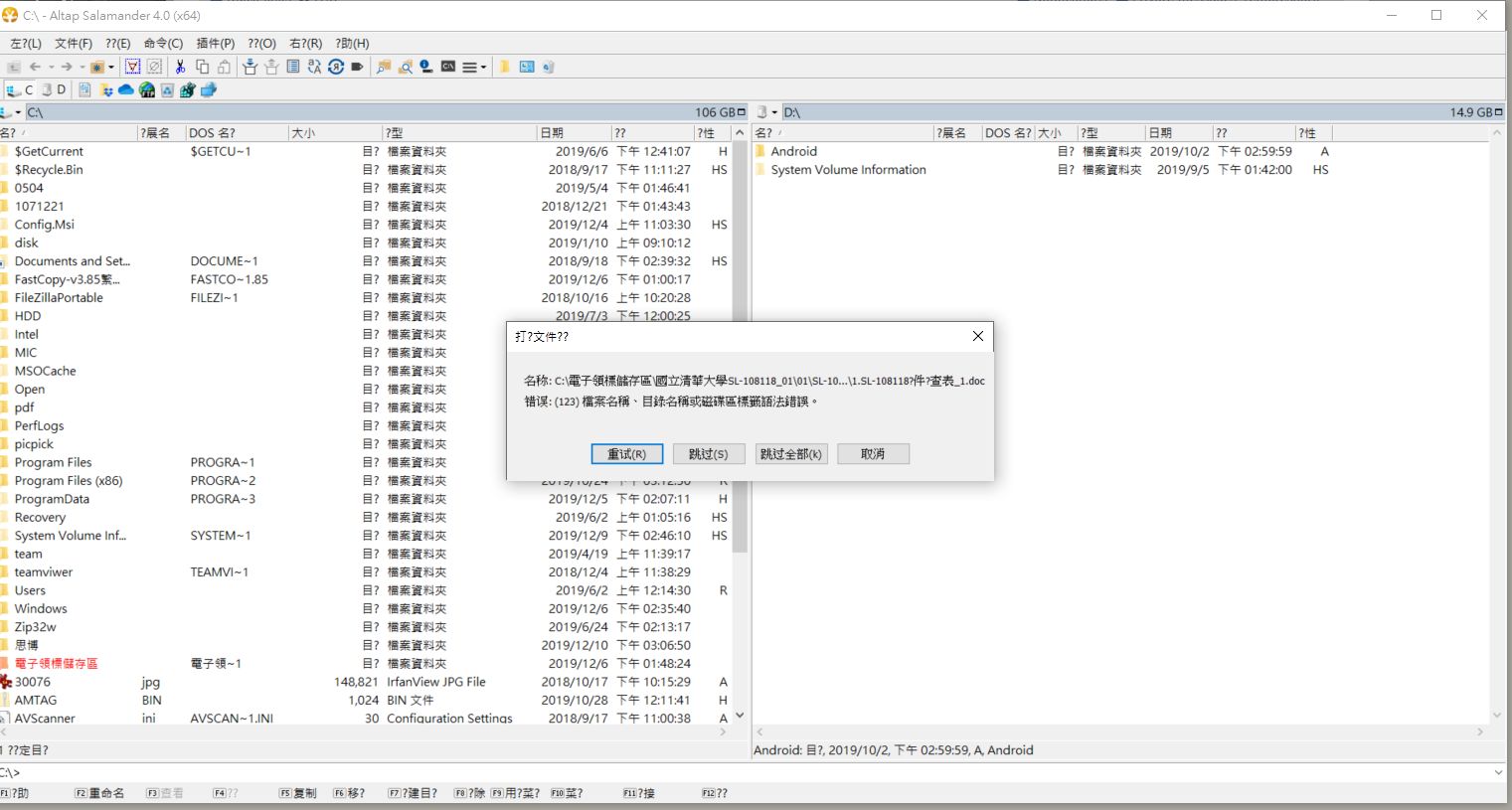This screenshot has height=810, width=1512.
Task: Open the C:\ command shell icon
Action: coord(448,67)
